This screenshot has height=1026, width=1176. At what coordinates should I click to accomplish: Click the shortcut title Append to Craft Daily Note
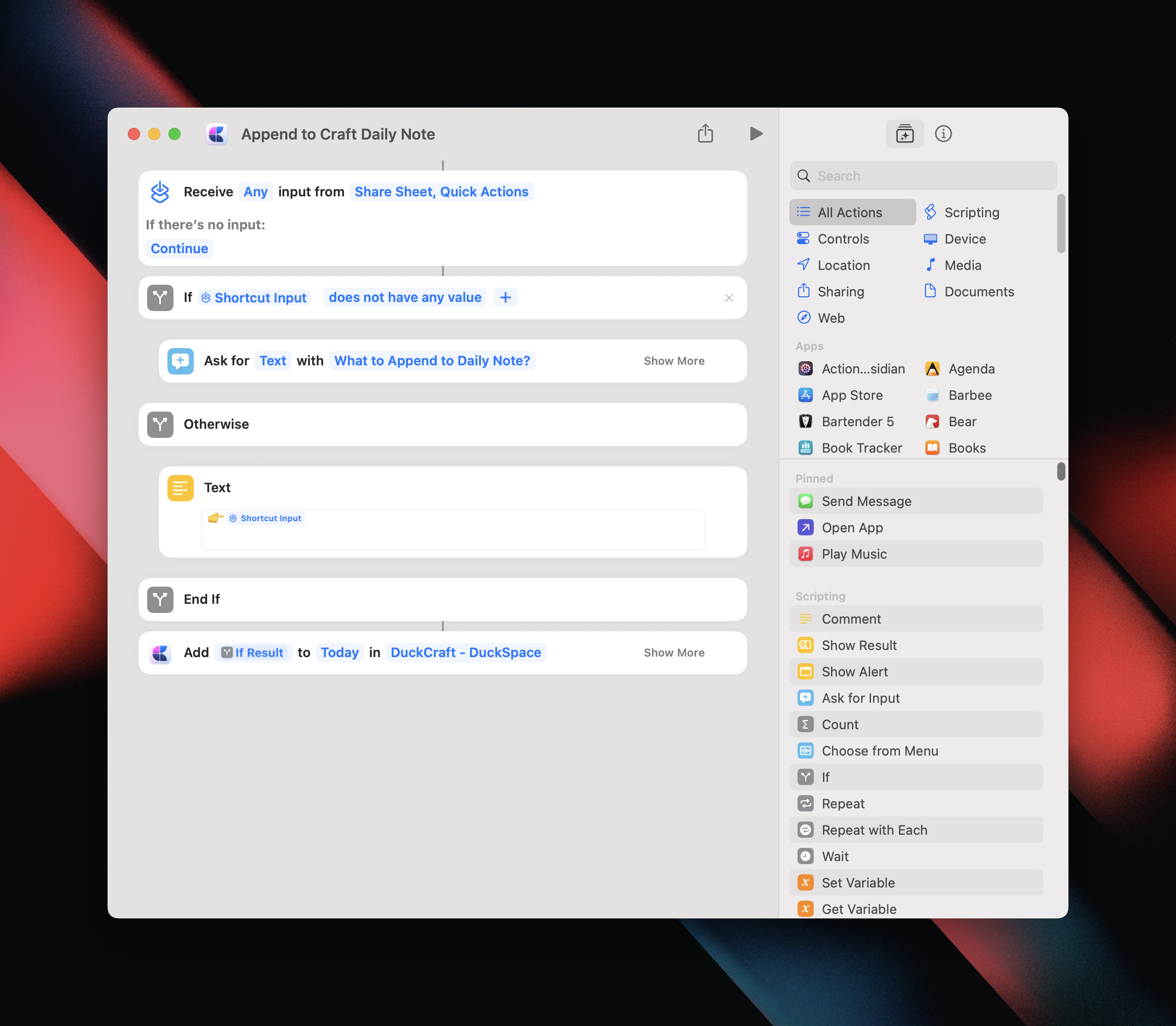(x=338, y=134)
